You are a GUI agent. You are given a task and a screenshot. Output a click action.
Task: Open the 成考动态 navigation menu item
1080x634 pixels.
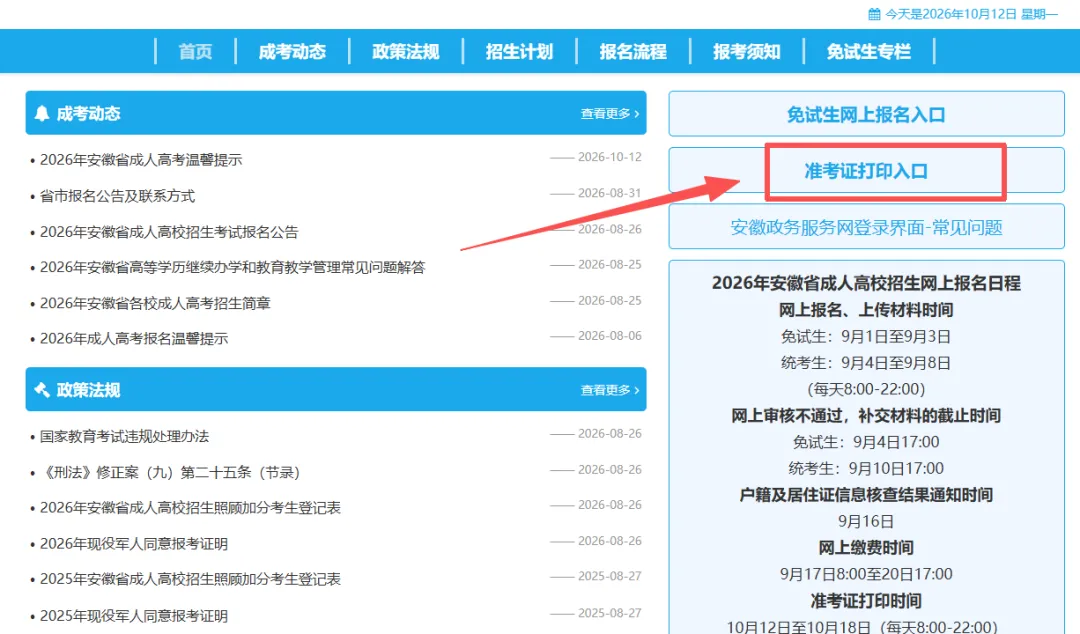point(292,52)
